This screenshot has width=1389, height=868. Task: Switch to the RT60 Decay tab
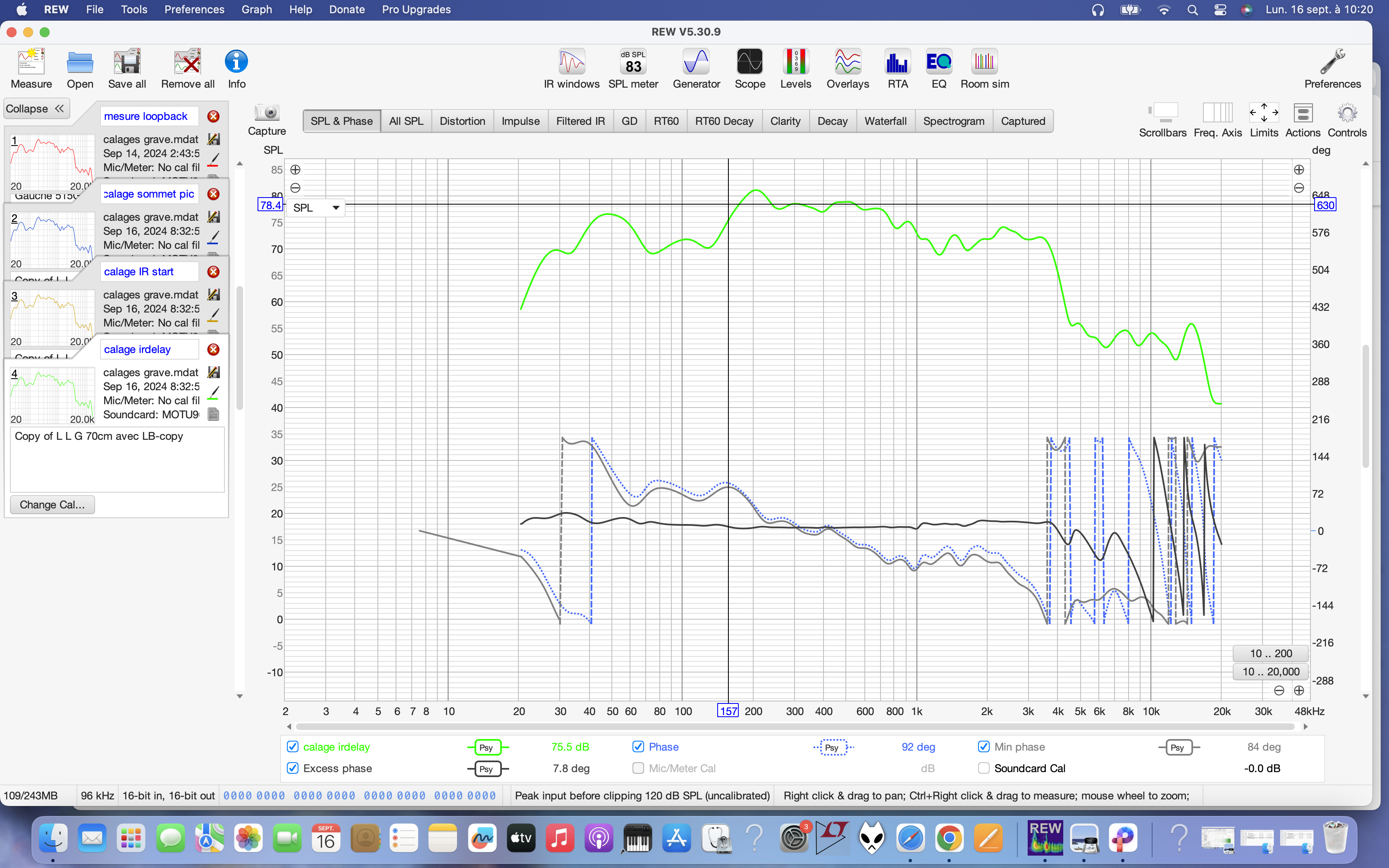point(724,121)
